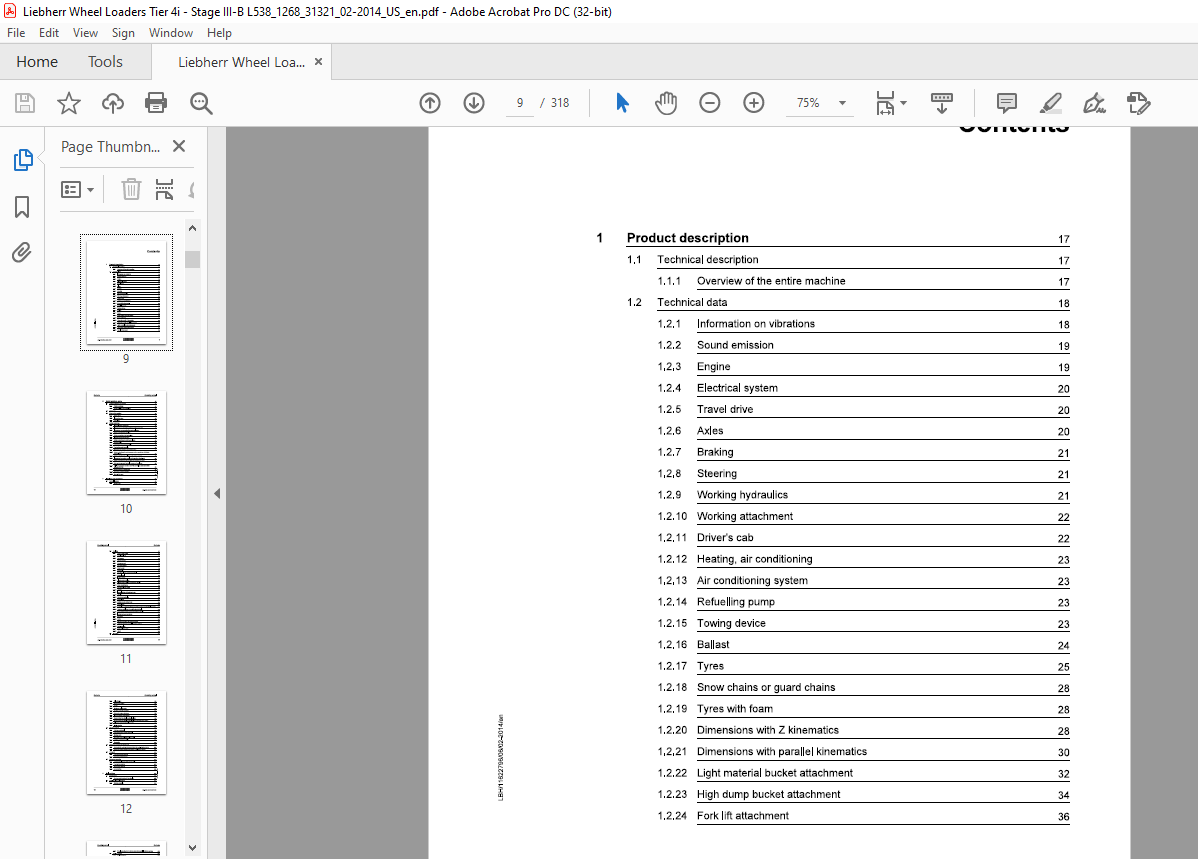The image size is (1198, 859).
Task: Add the document to starred files
Action: (x=69, y=103)
